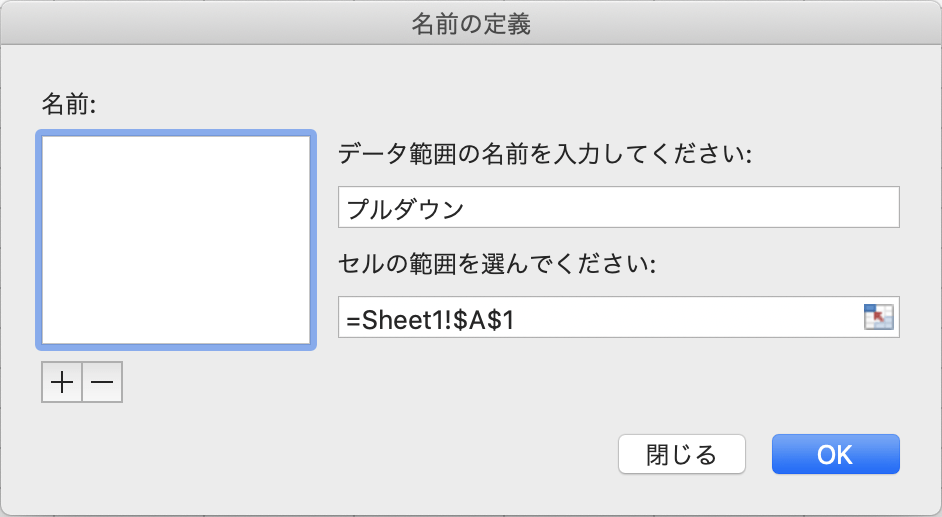Remove a name using the minus button
Screen dimensions: 942x517
tap(102, 382)
